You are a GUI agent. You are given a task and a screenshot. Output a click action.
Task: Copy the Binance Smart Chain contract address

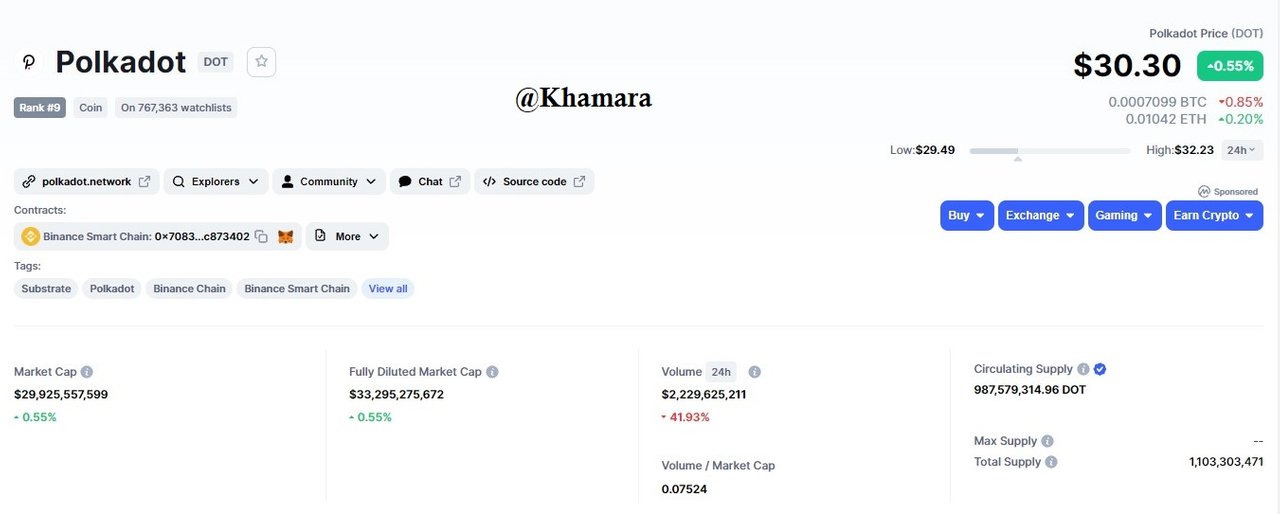point(261,237)
